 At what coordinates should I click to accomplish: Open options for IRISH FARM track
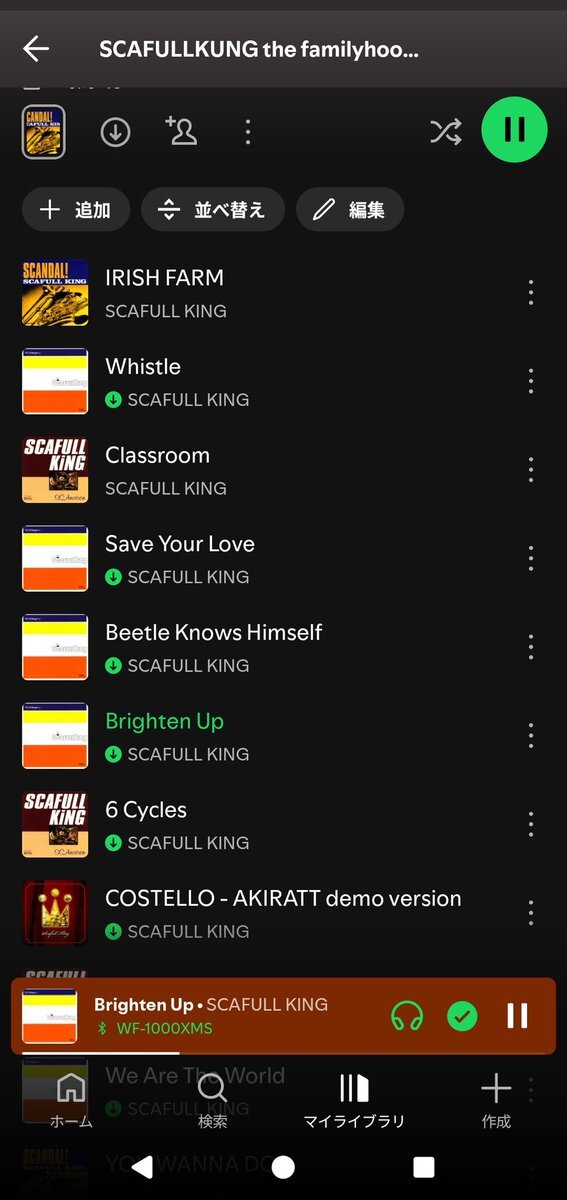[531, 292]
